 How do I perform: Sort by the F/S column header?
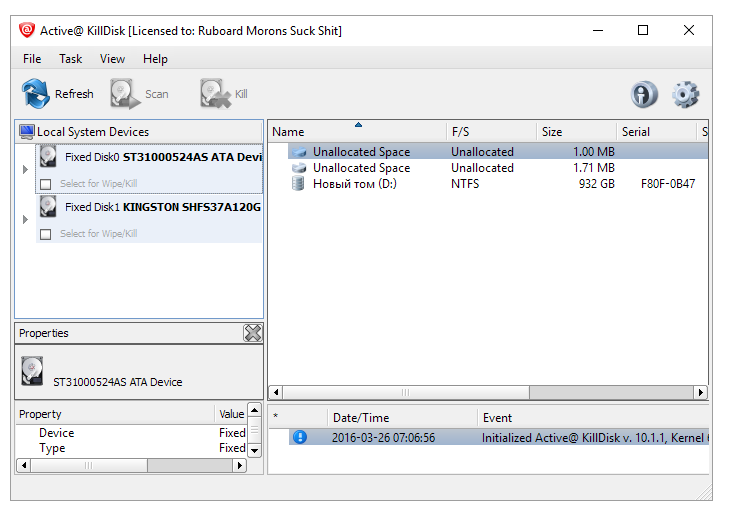(x=491, y=132)
